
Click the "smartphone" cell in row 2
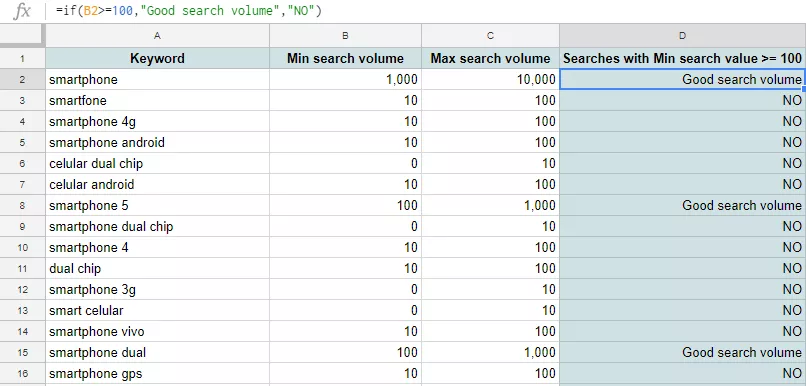tap(157, 80)
